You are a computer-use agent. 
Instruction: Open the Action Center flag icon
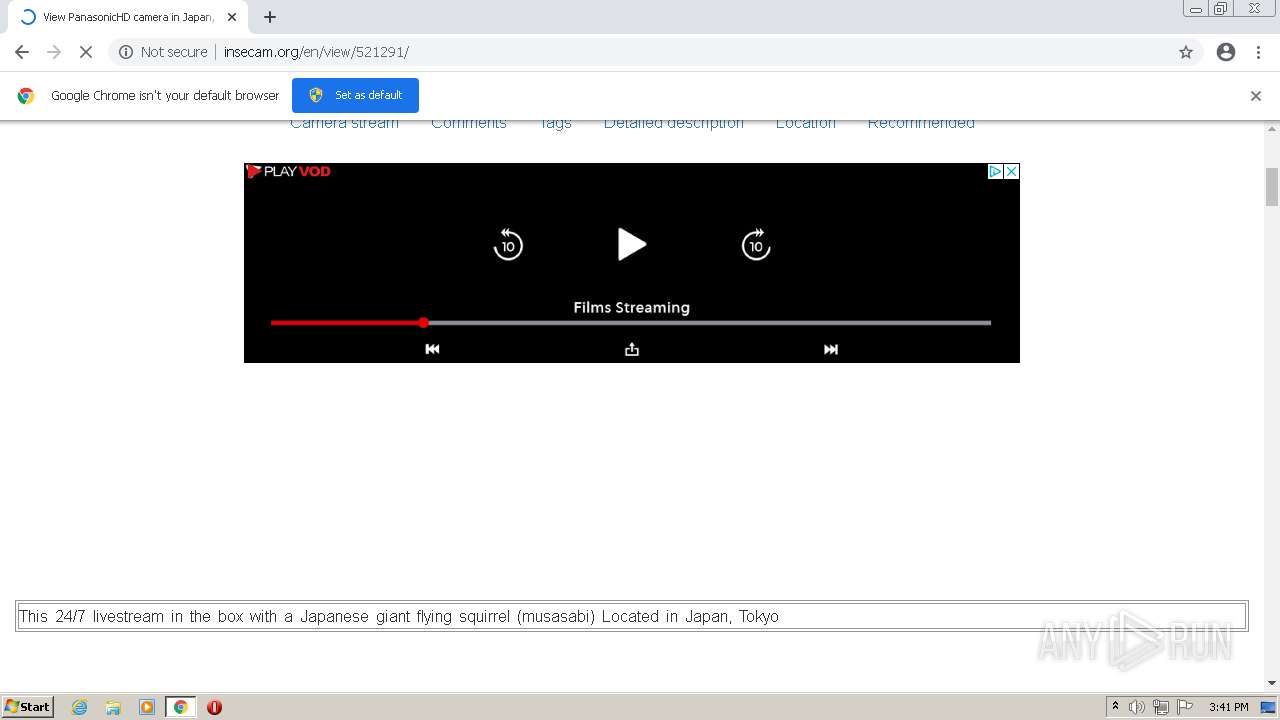pos(1185,707)
